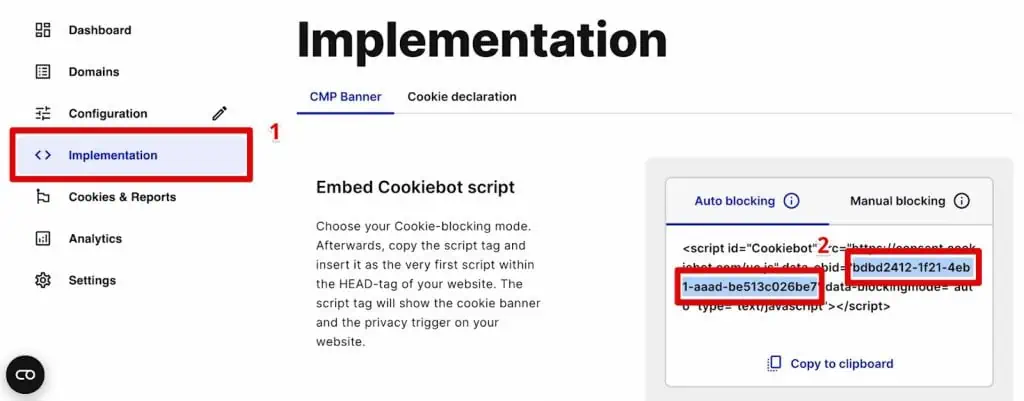Open the round cookie widget button
Viewport: 1024px width, 401px height.
point(25,375)
